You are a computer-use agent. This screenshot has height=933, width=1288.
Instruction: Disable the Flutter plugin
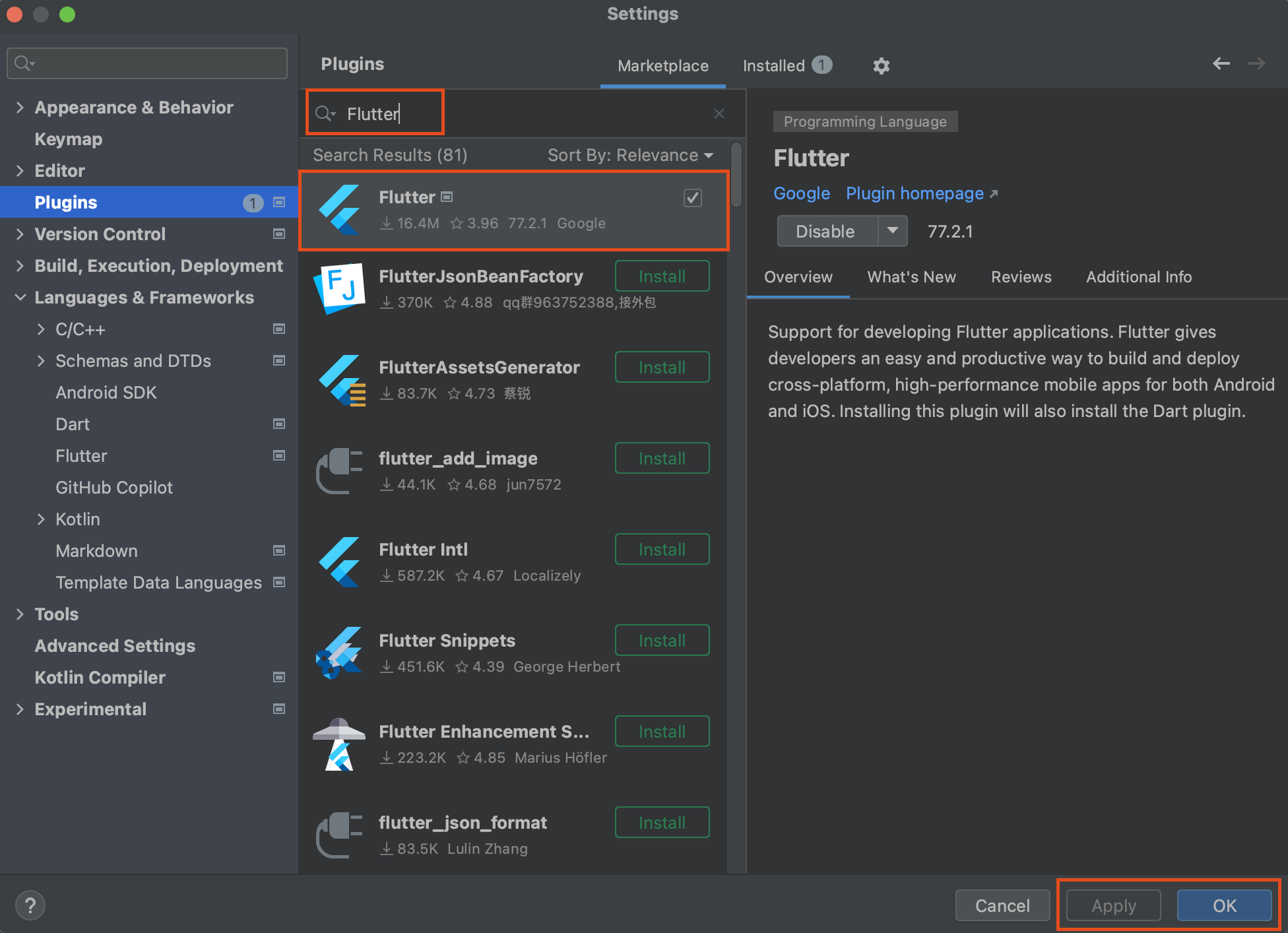pyautogui.click(x=827, y=231)
